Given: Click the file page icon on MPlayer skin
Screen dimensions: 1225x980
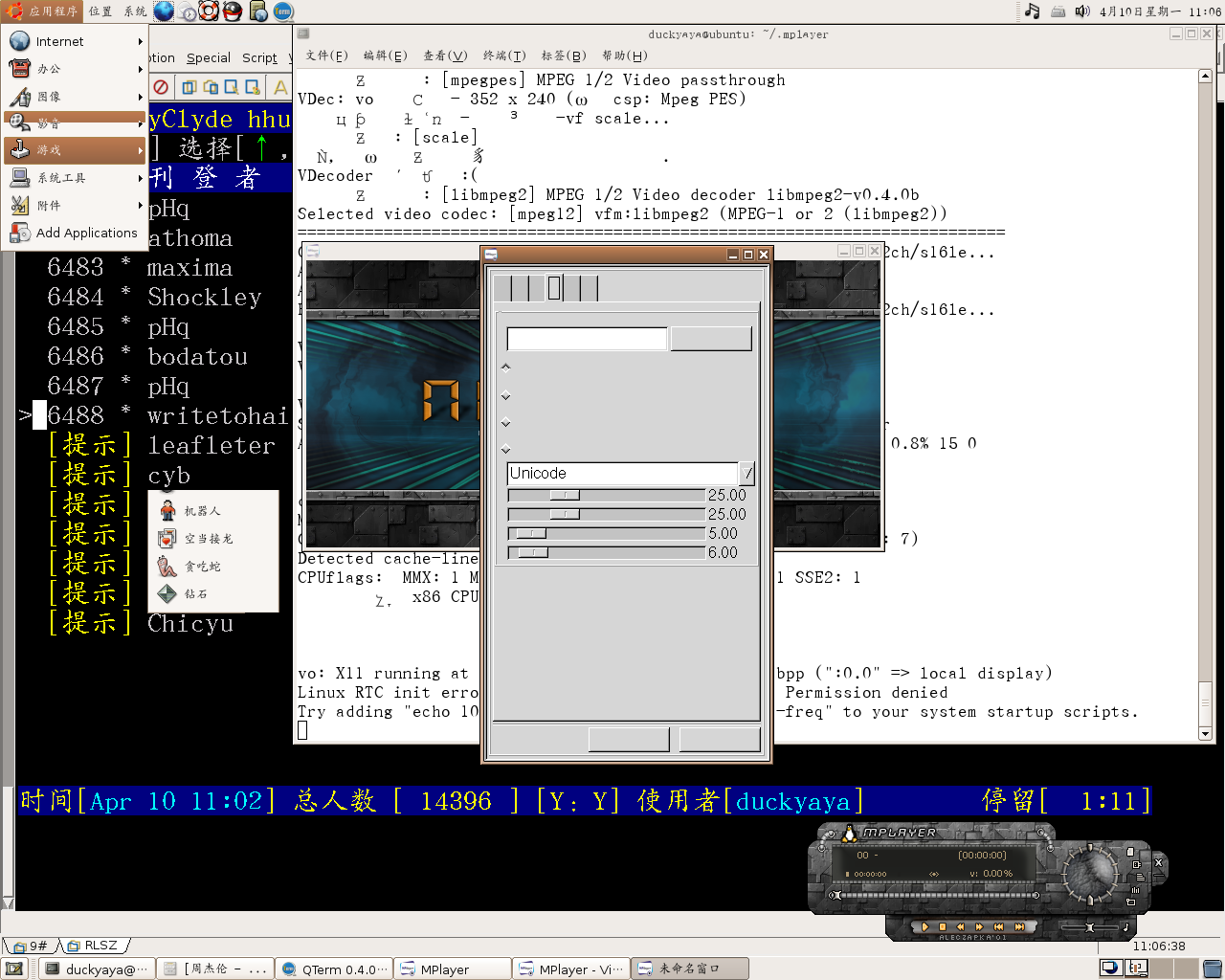Looking at the screenshot, I should (x=1130, y=852).
